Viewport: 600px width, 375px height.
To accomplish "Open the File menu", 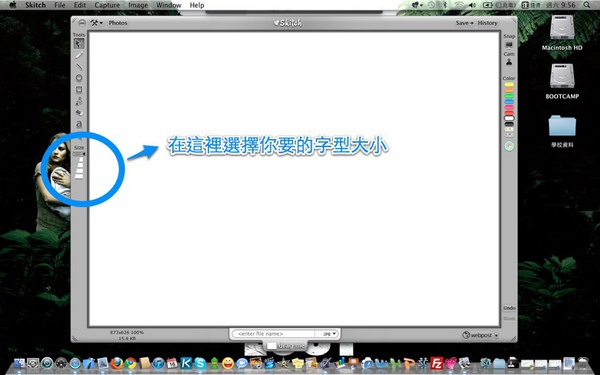I will 60,5.
